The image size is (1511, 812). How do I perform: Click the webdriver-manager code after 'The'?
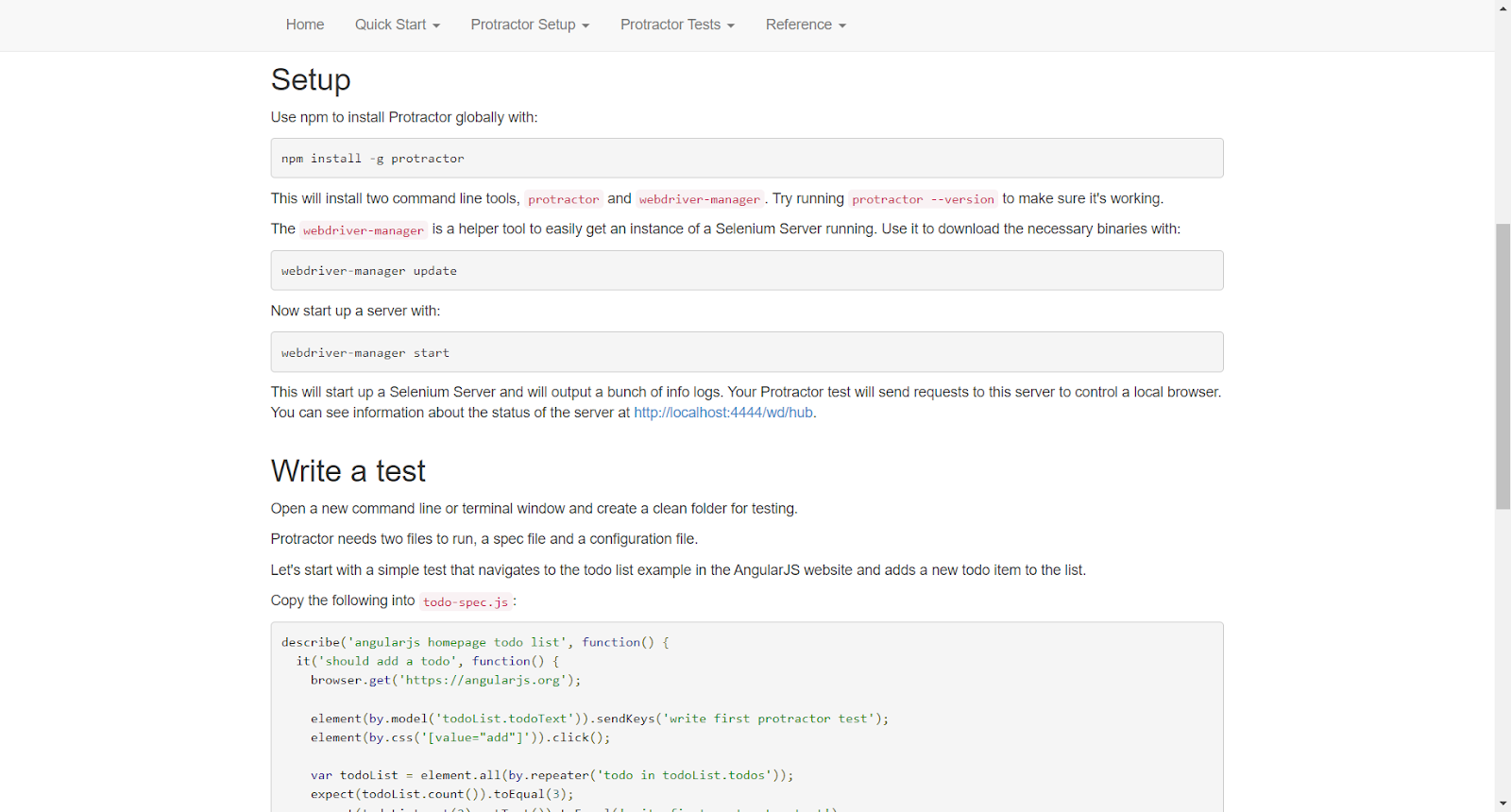364,230
